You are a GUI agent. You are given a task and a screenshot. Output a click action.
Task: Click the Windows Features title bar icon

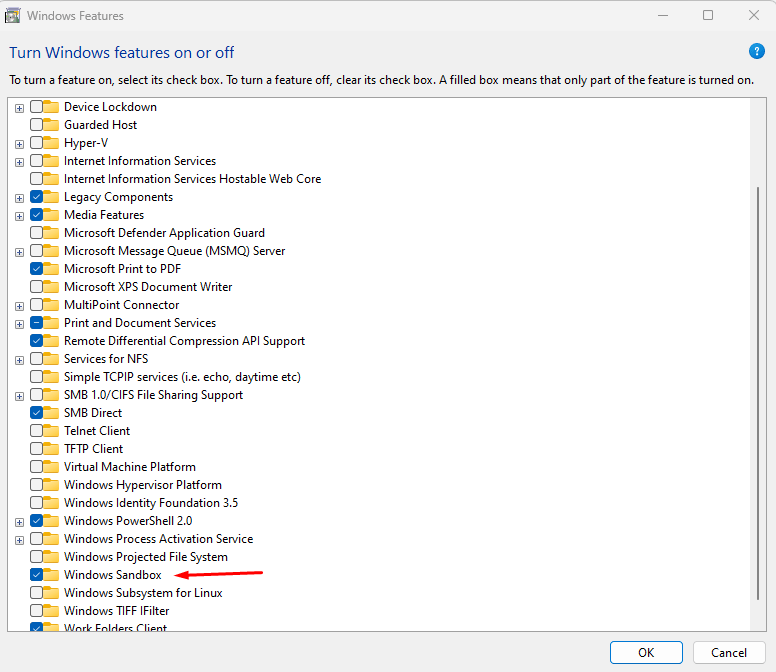(12, 16)
